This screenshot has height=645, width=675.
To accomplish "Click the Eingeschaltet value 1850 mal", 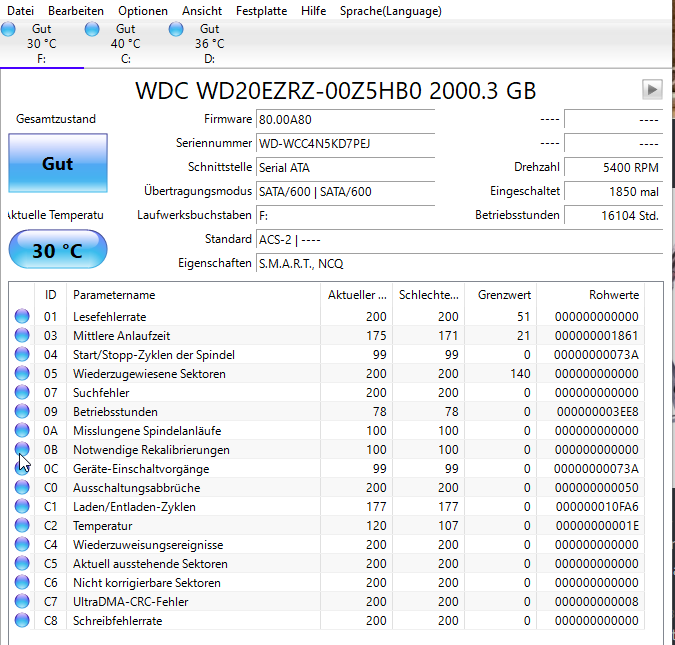I will [x=613, y=192].
